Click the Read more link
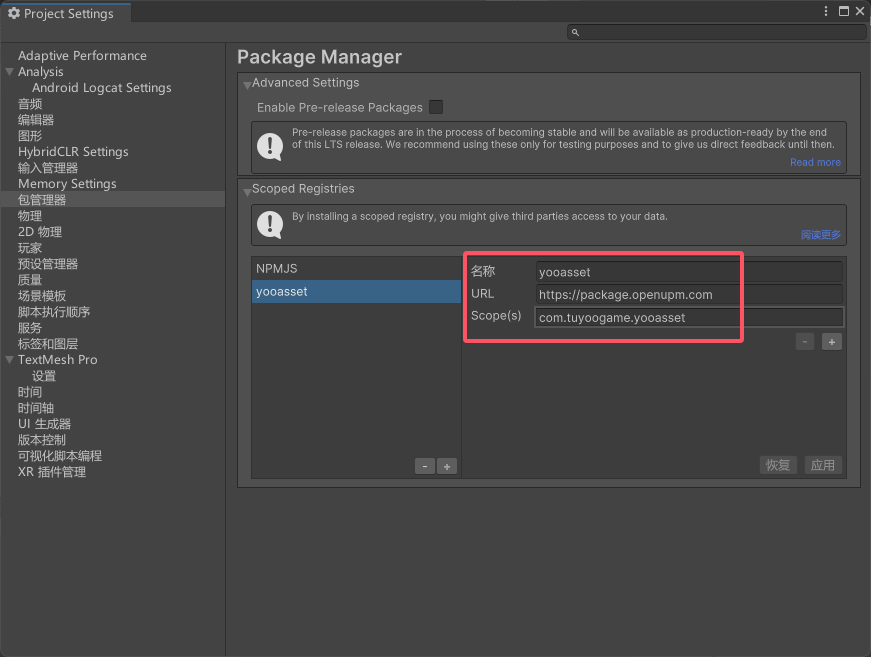 815,162
